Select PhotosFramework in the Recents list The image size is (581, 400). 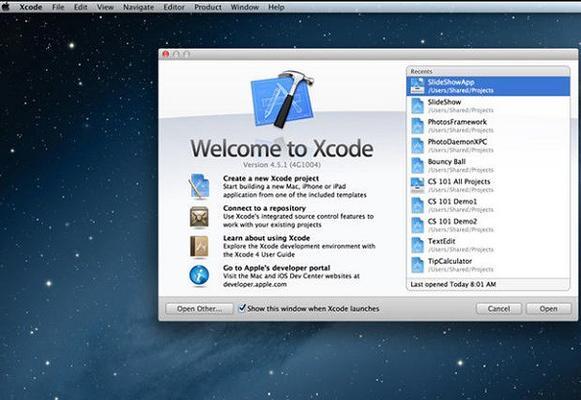click(488, 126)
